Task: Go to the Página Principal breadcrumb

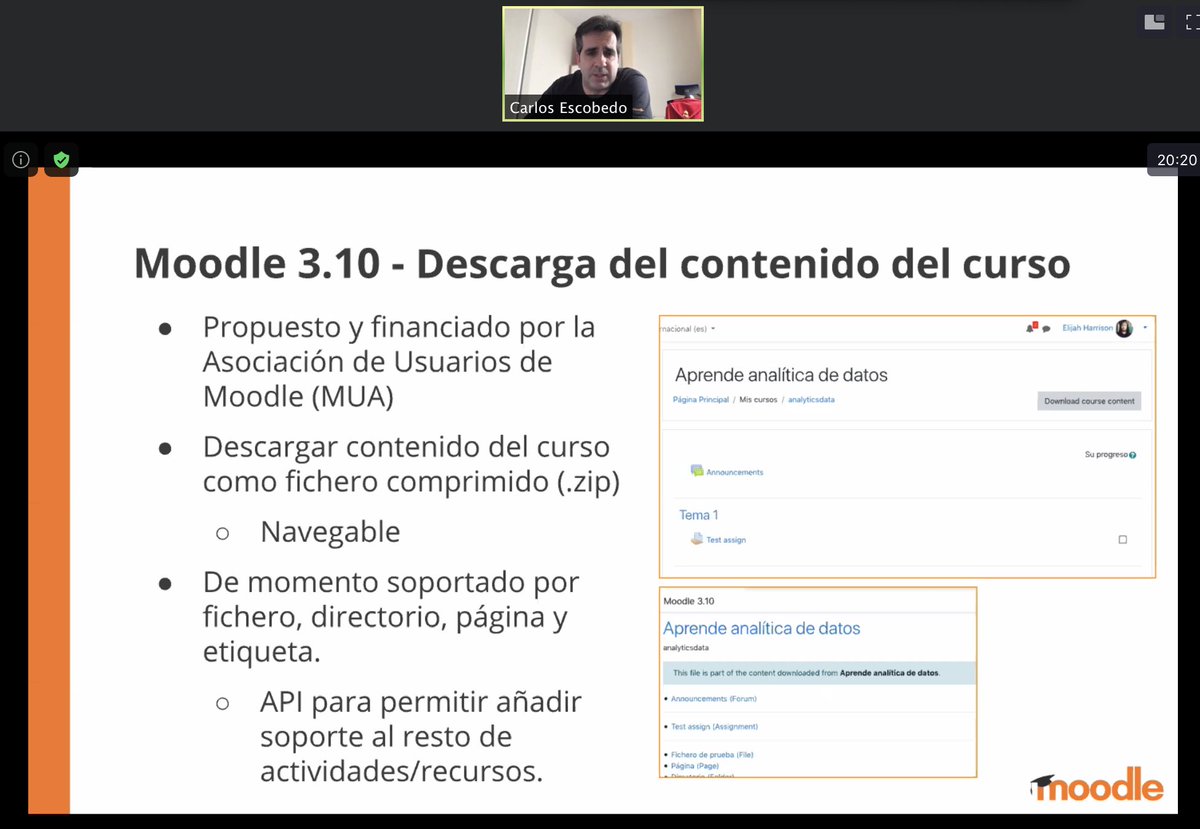Action: tap(701, 399)
